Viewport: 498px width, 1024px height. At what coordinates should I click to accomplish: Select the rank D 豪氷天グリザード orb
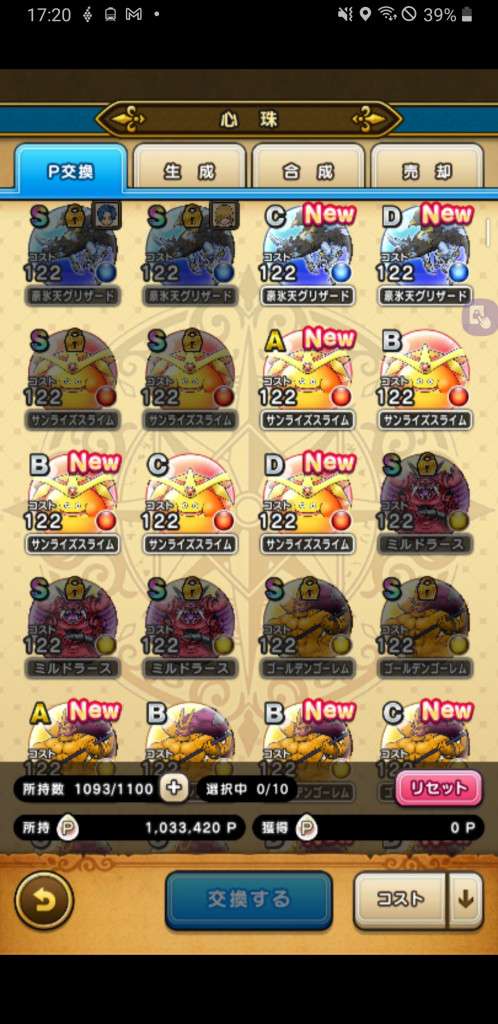426,255
